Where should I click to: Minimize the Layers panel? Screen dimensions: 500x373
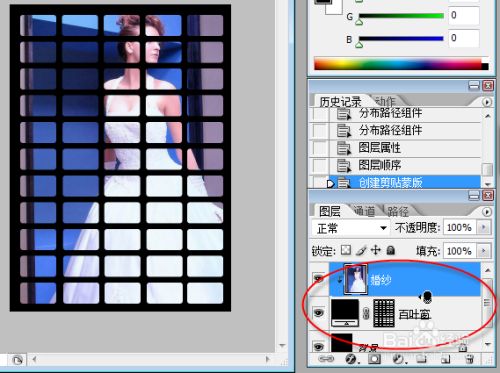click(474, 195)
